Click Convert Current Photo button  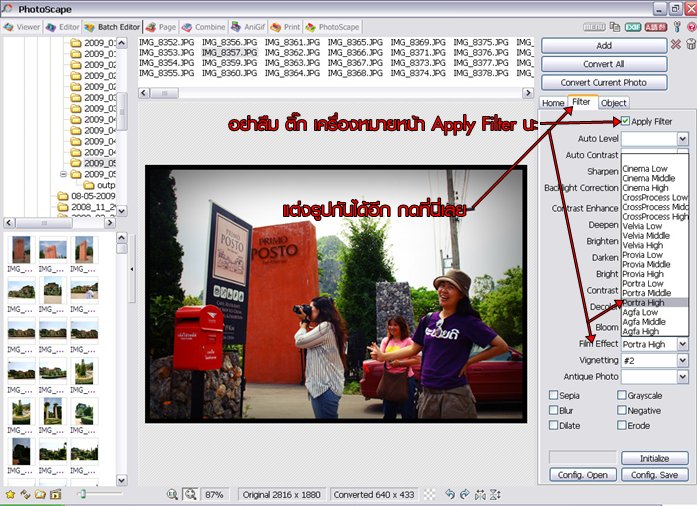604,82
